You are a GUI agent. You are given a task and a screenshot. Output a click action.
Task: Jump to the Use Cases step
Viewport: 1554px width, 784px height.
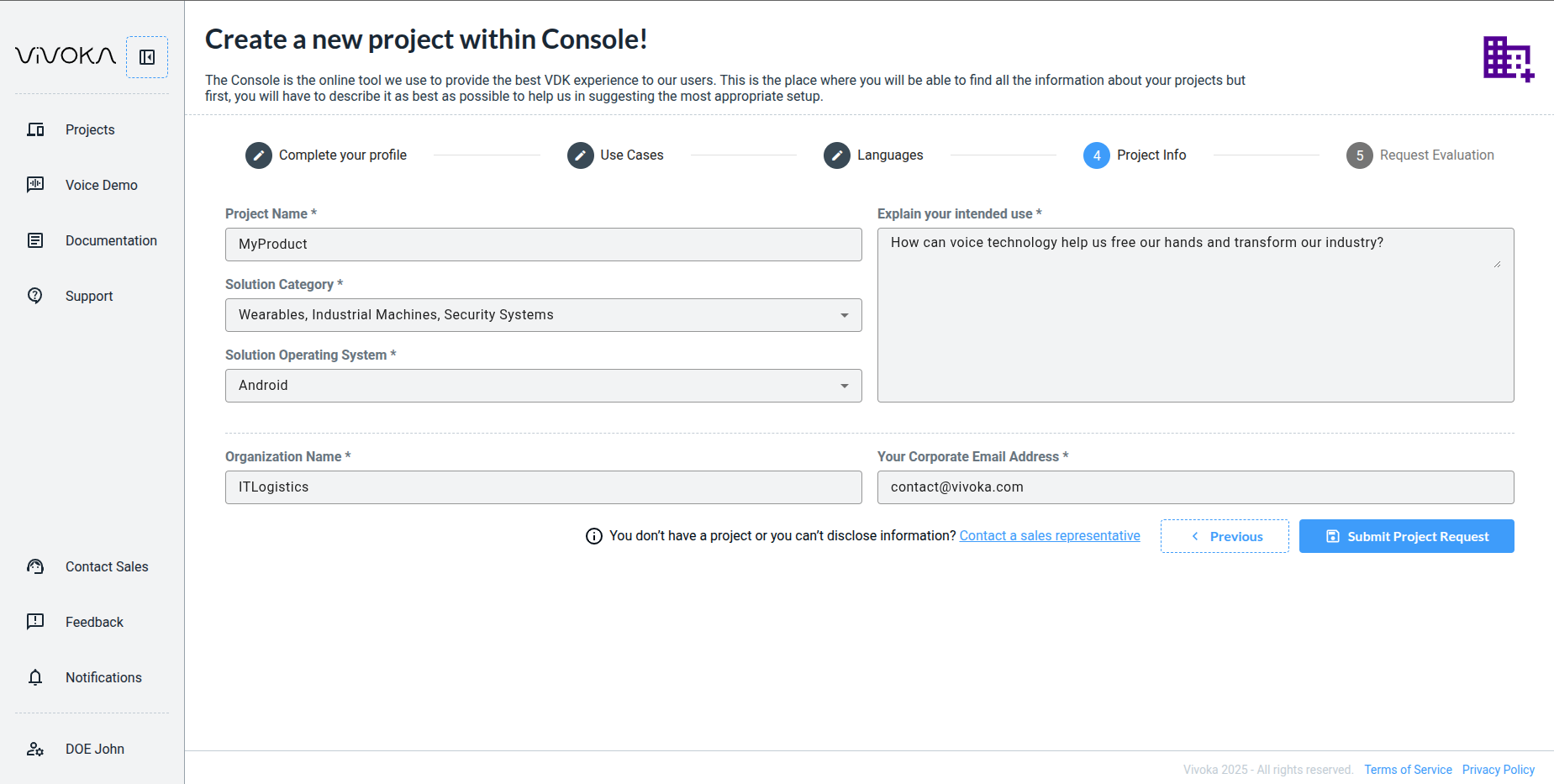pos(581,155)
